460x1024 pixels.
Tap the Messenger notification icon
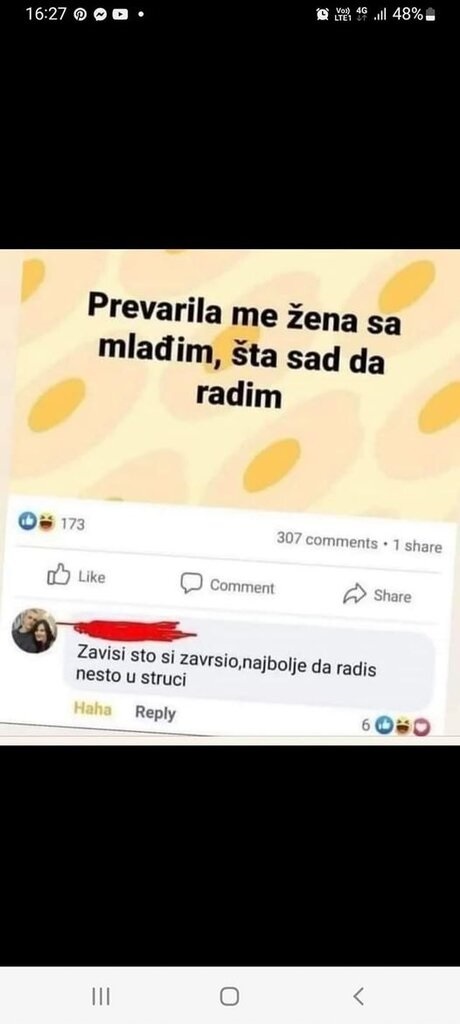click(101, 14)
